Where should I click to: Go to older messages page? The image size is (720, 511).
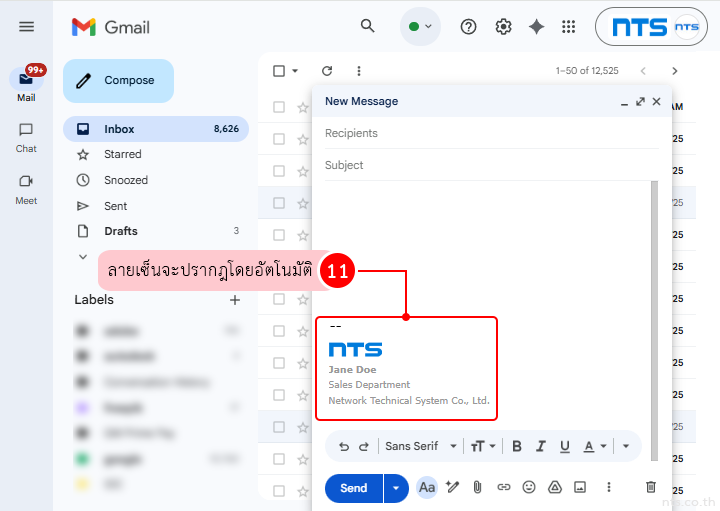(675, 71)
